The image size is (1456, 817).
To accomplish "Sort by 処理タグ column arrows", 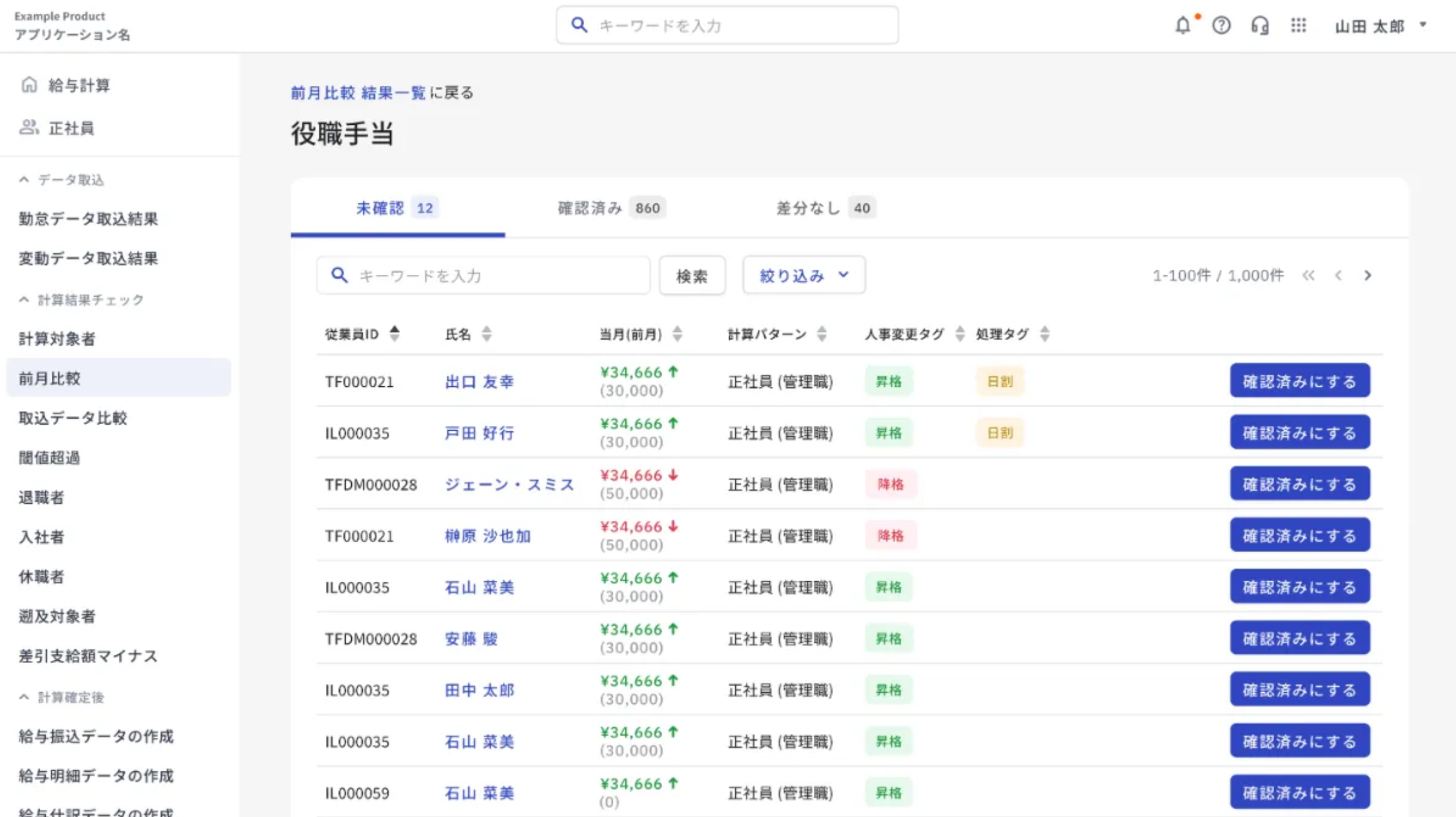I will [1045, 334].
